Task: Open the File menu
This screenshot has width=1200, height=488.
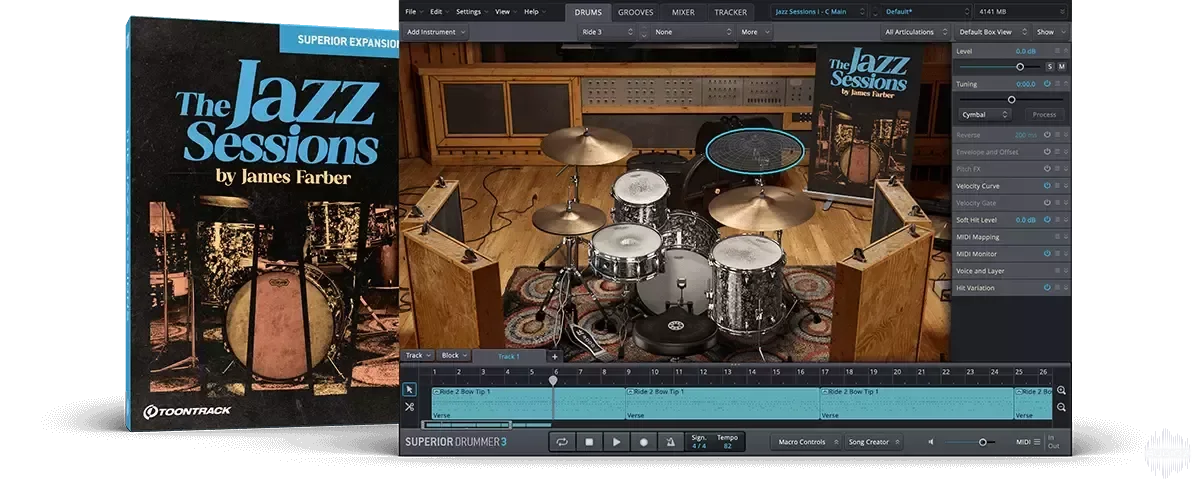Action: pos(413,12)
